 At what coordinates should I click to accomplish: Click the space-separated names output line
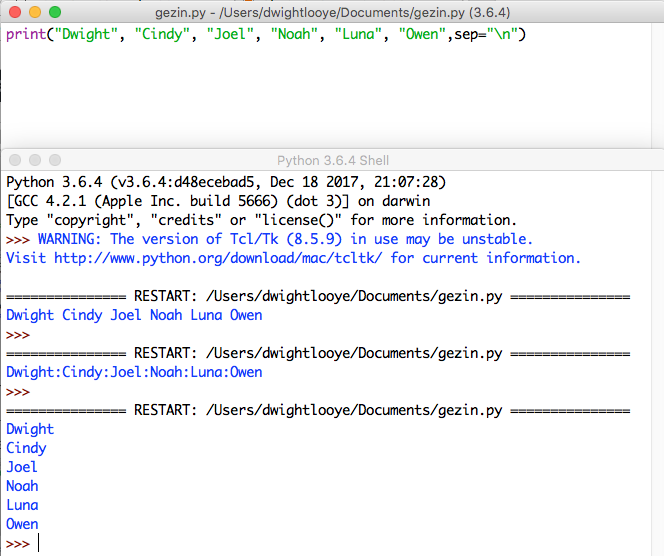pyautogui.click(x=134, y=315)
